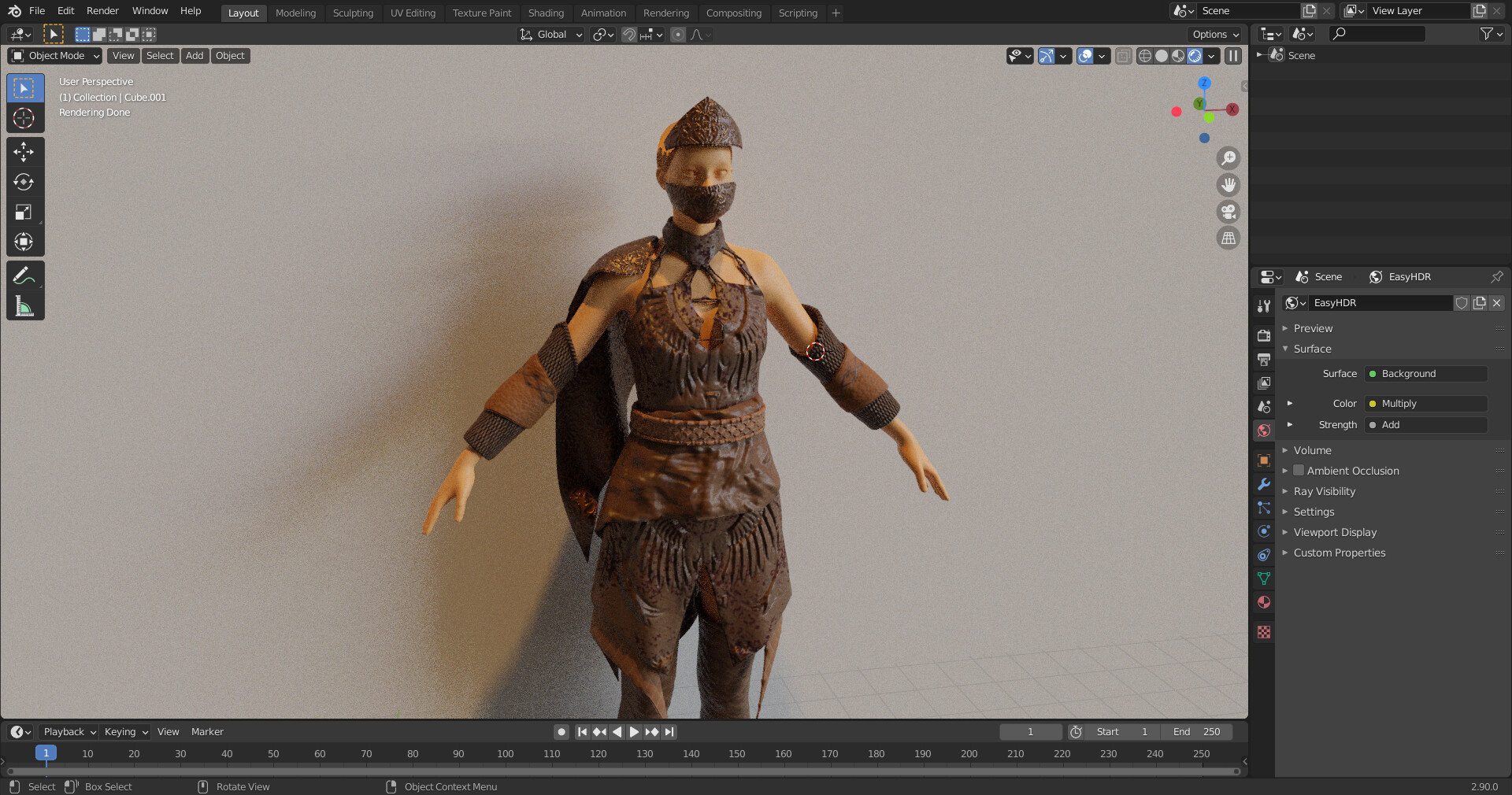This screenshot has width=1512, height=795.
Task: Enable the Ambient Occlusion checkbox
Action: (x=1299, y=471)
